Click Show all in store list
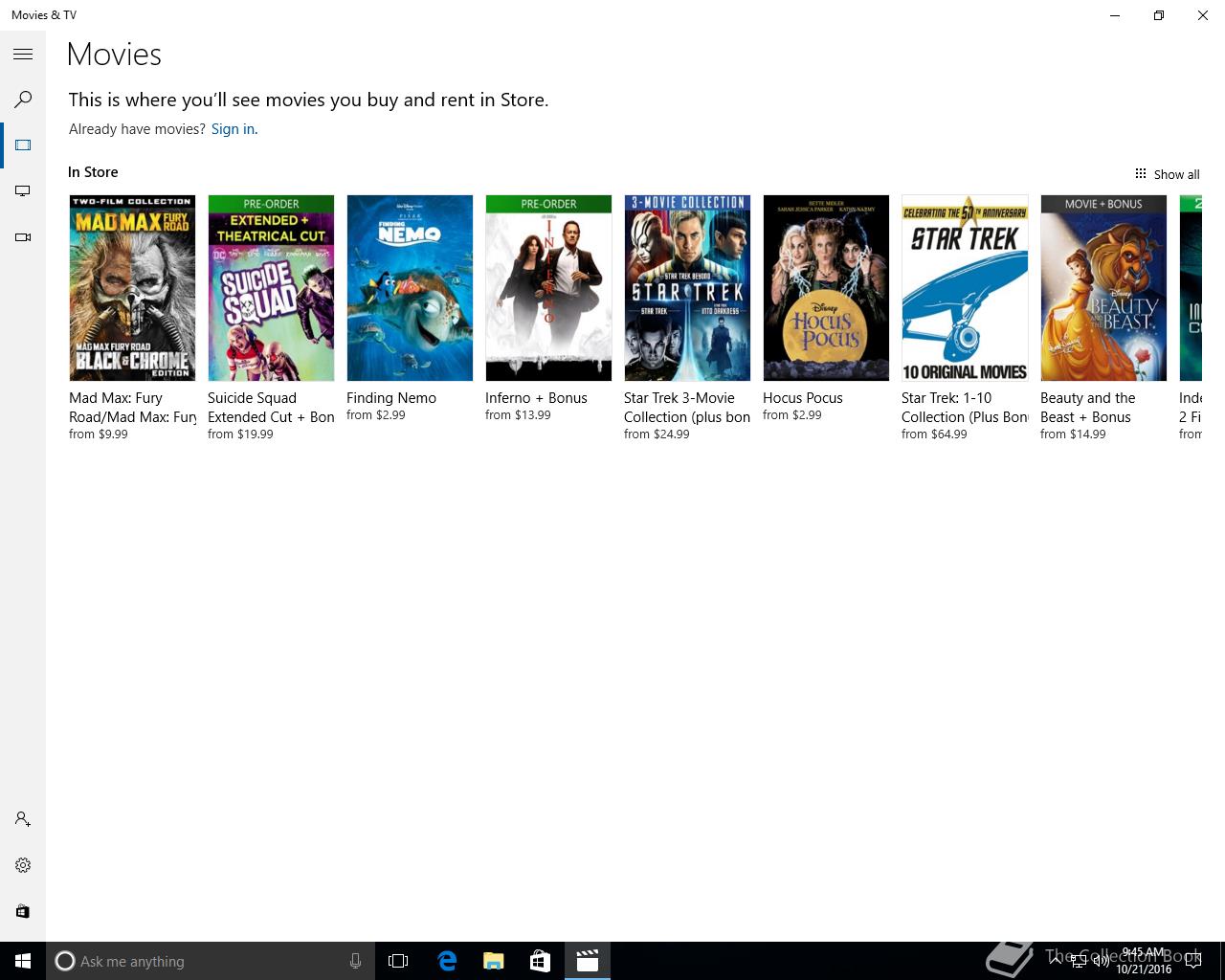Viewport: 1225px width, 980px height. pos(1167,174)
